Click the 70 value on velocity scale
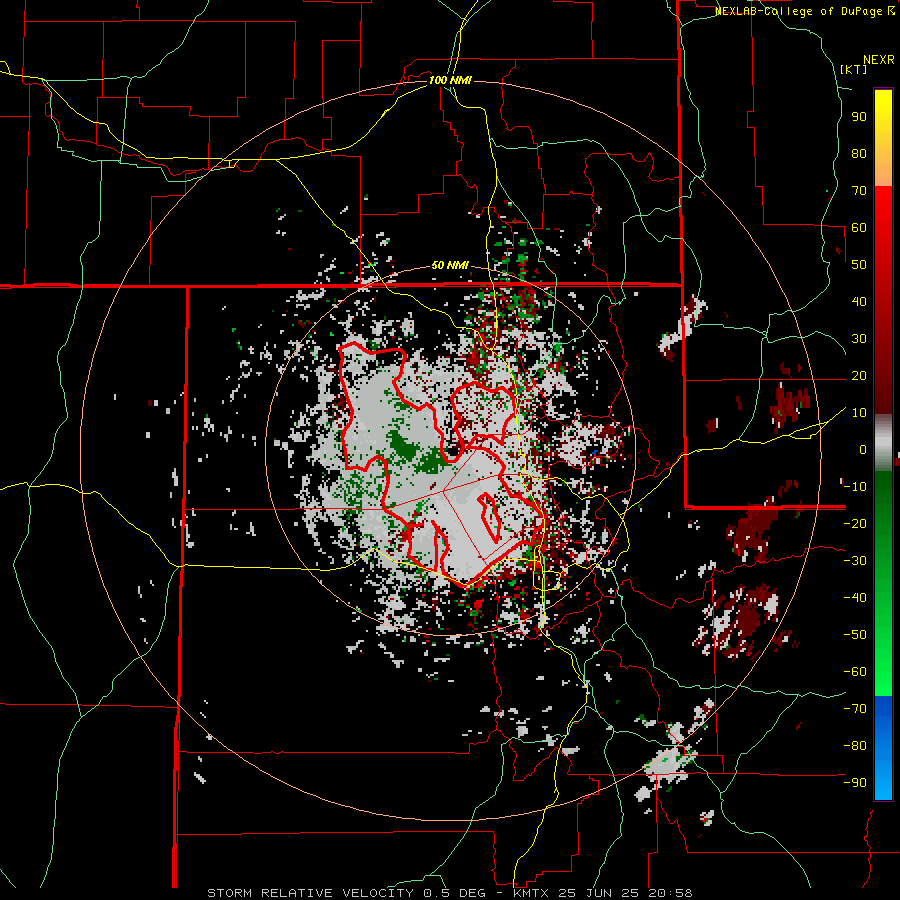 click(859, 191)
